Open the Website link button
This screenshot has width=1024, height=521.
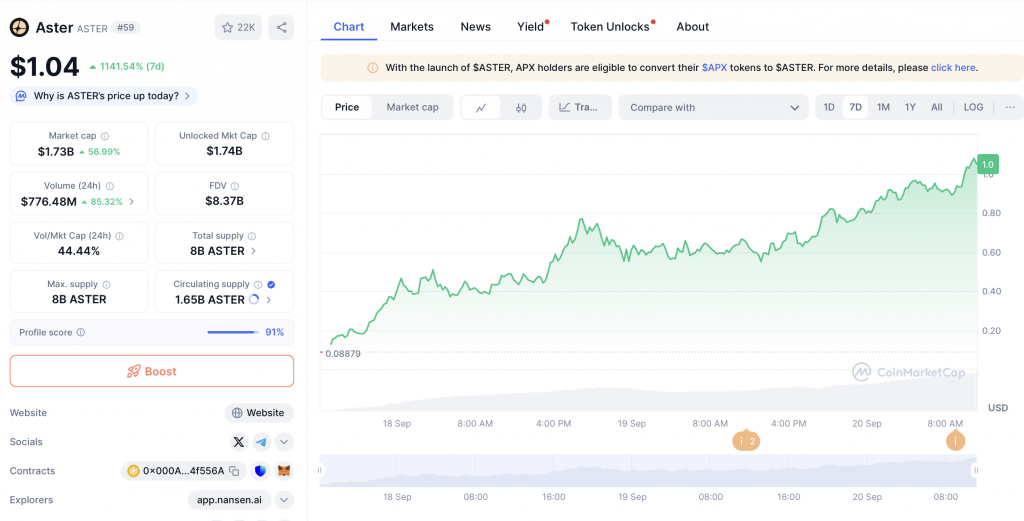tap(259, 413)
